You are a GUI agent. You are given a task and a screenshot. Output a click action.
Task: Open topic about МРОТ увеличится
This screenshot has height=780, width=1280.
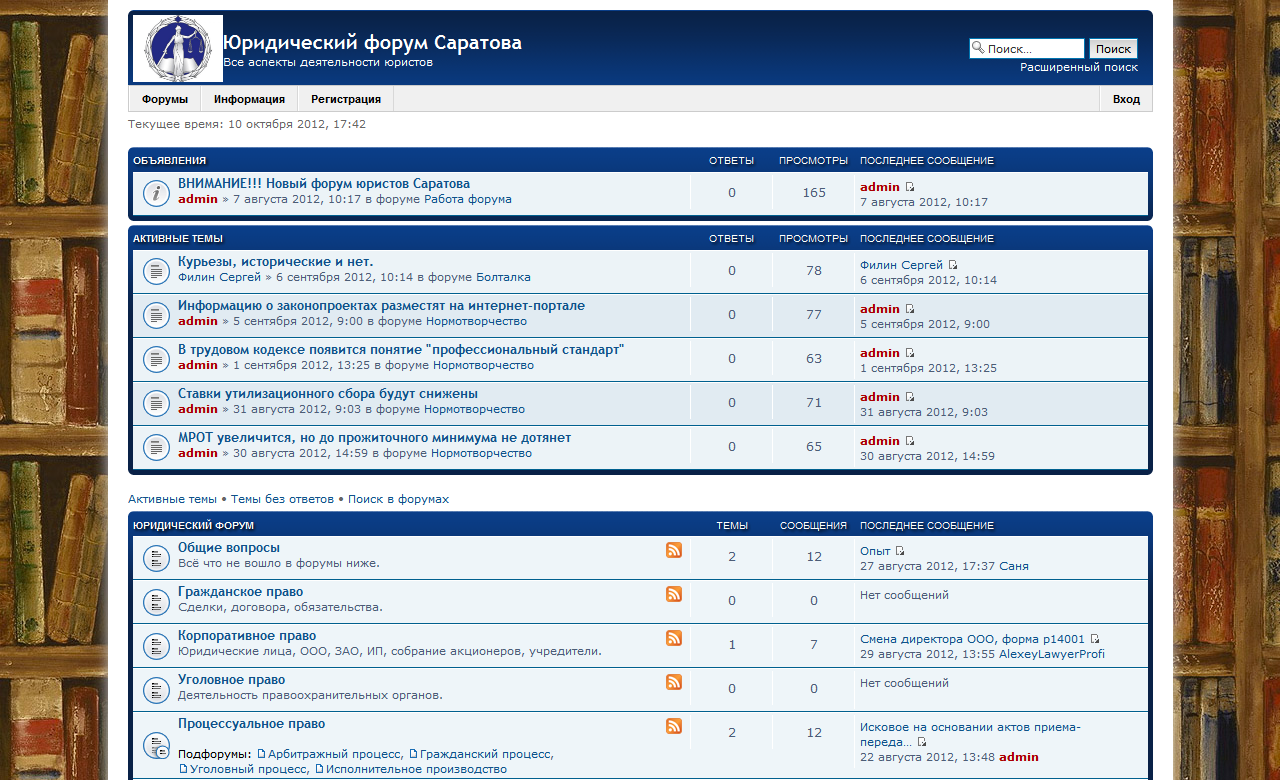tap(374, 438)
